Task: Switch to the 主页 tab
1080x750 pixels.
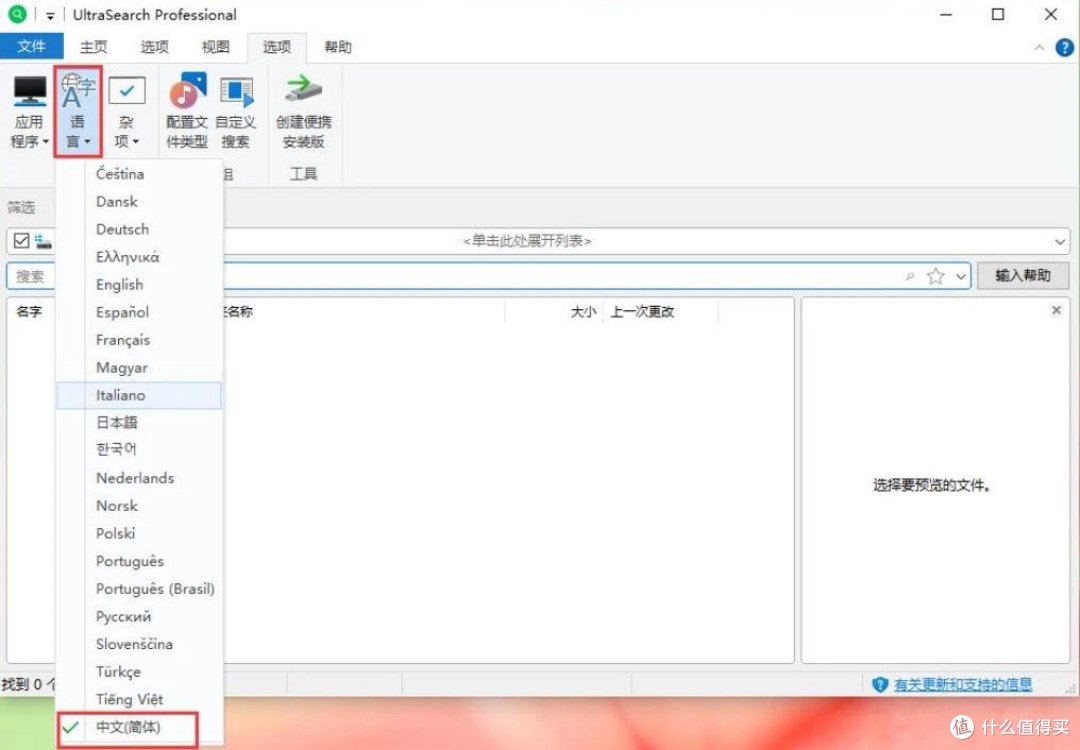Action: (94, 47)
